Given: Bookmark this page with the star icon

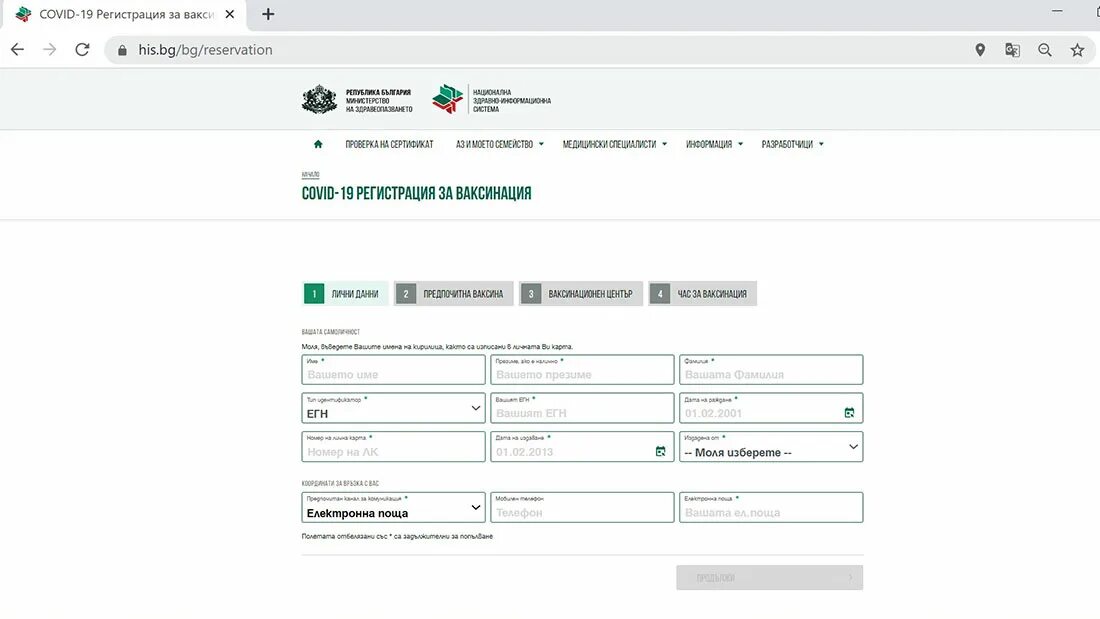Looking at the screenshot, I should (x=1078, y=50).
